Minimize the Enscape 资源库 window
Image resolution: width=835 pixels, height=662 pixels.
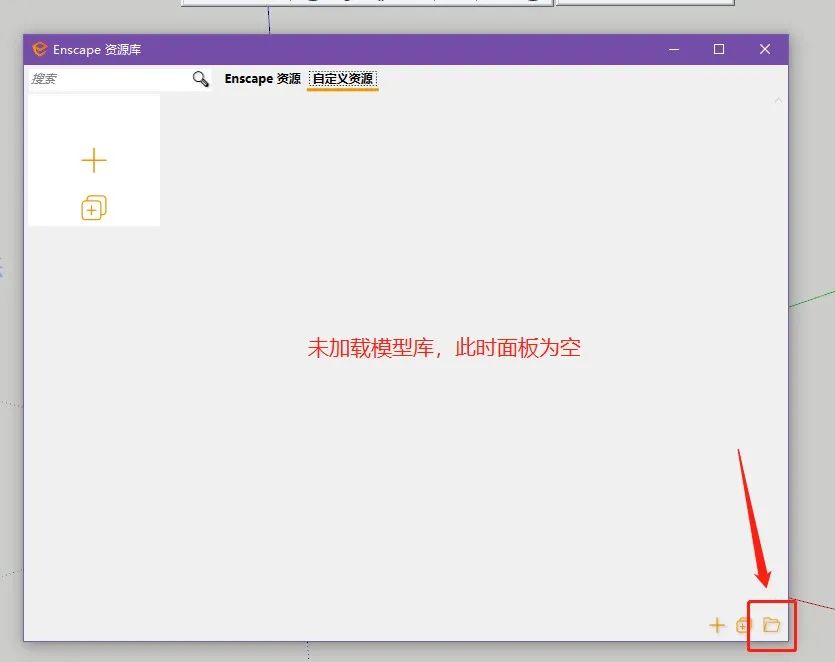tap(674, 50)
